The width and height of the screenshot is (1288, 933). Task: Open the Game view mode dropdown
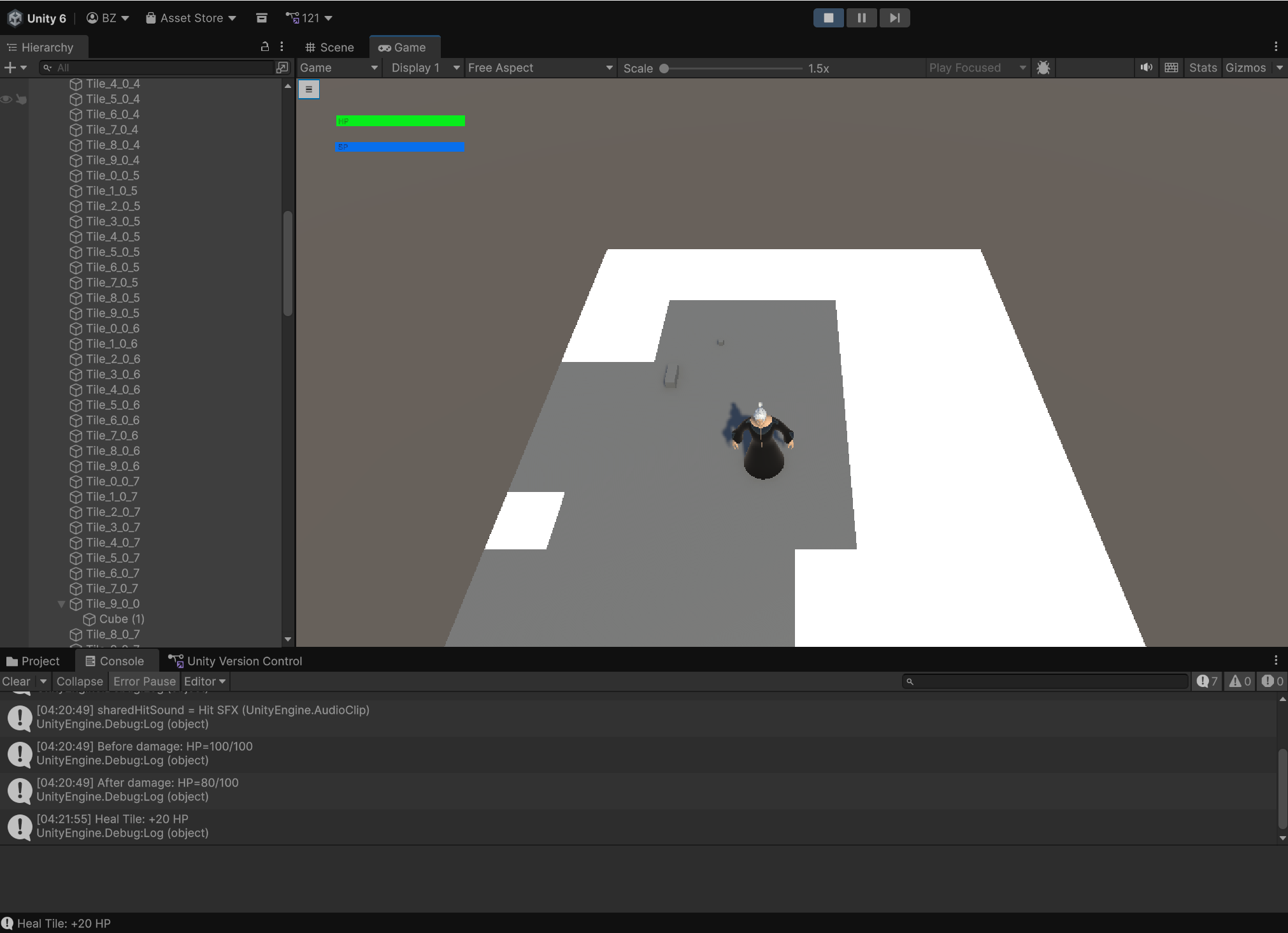click(339, 68)
